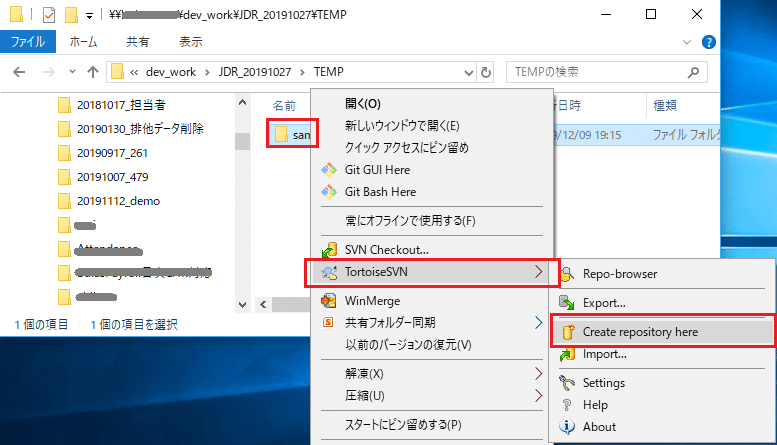
Task: Click the Repo-browser icon
Action: pyautogui.click(x=567, y=274)
